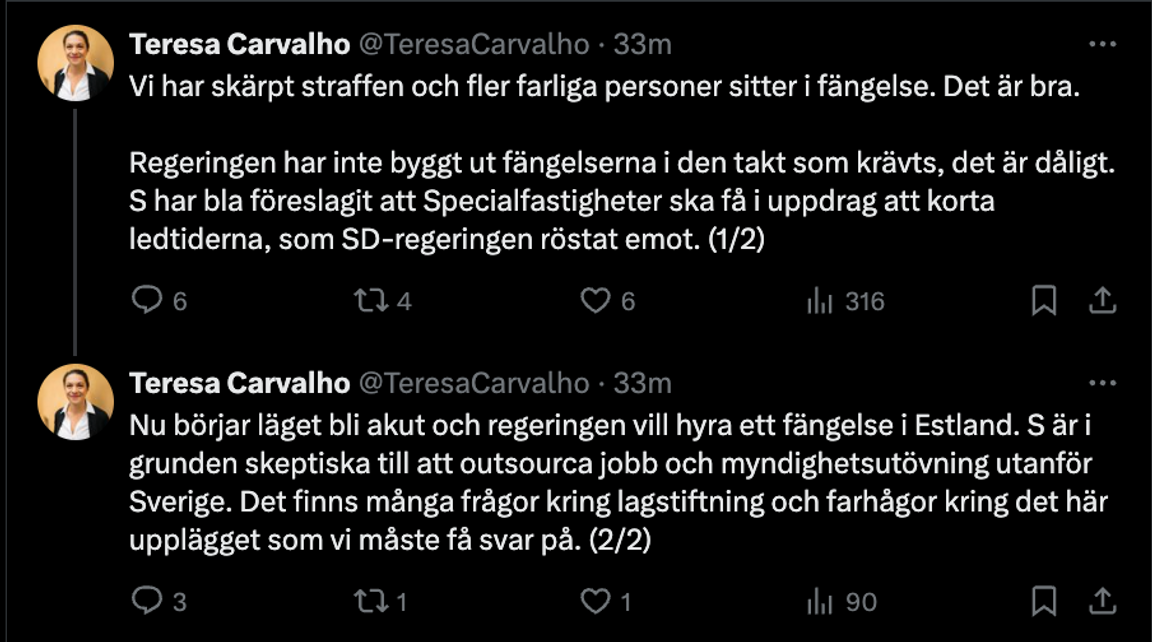Bookmark the first tweet about fängelserna

pos(1043,300)
